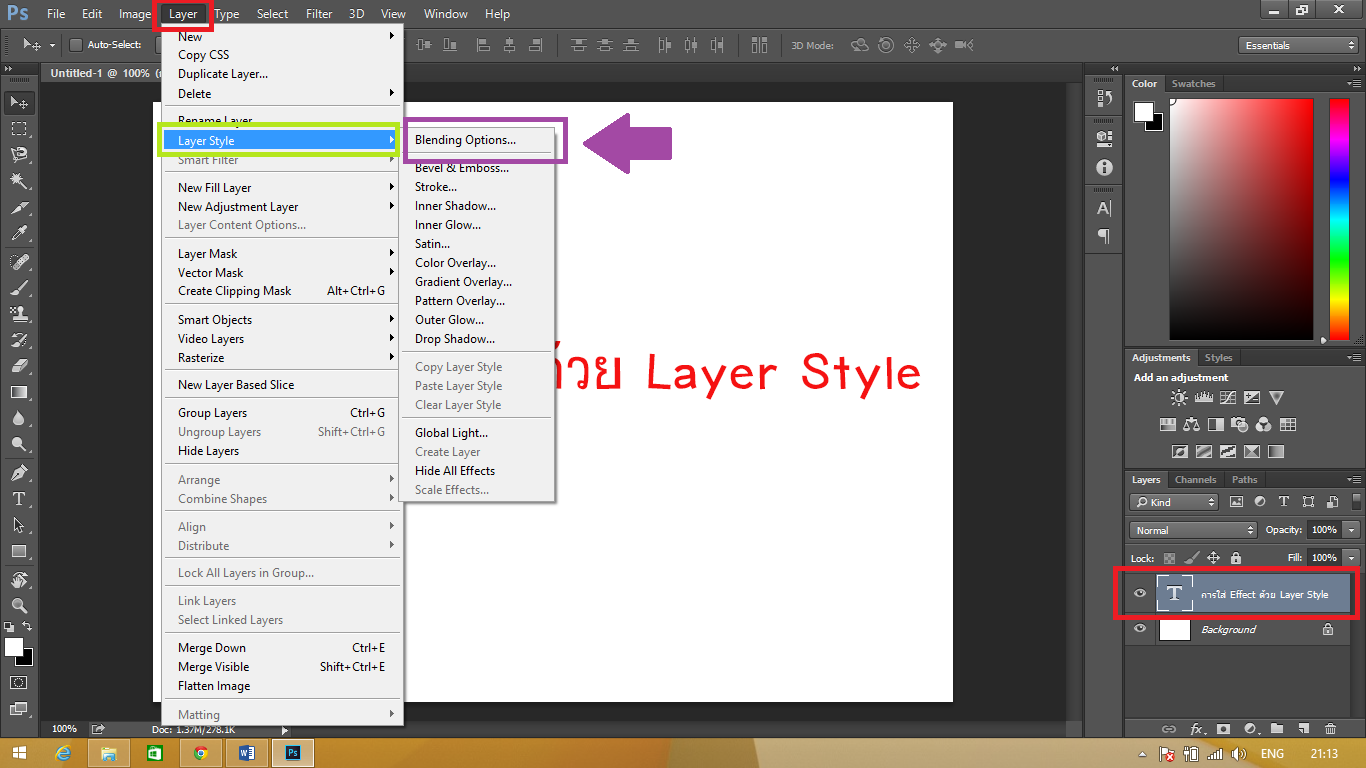Open the Kind filter dropdown in Layers panel
This screenshot has width=1366, height=768.
click(1172, 501)
